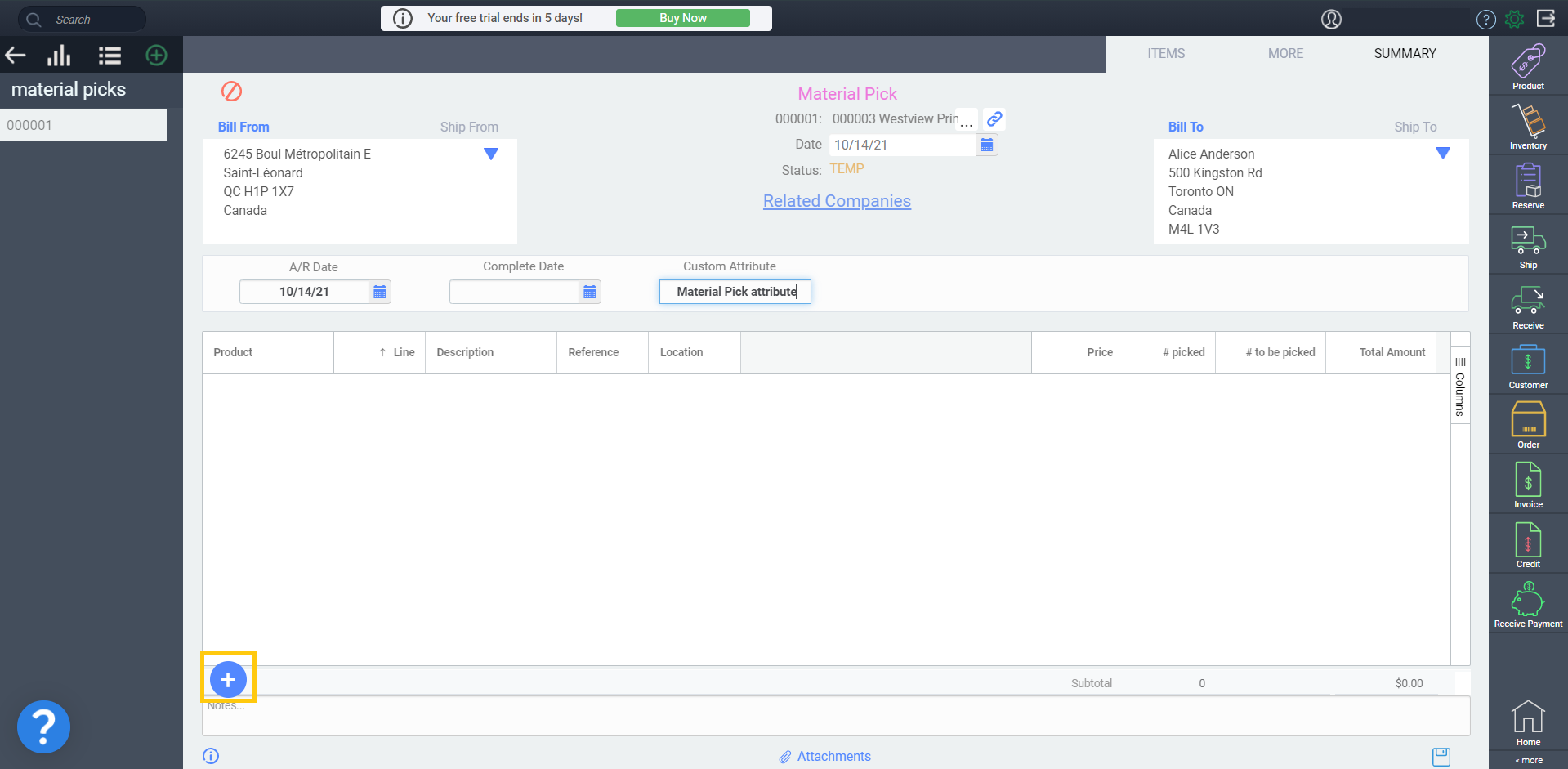Screen dimensions: 1568x769
Task: Switch to the MORE tab
Action: click(1285, 54)
